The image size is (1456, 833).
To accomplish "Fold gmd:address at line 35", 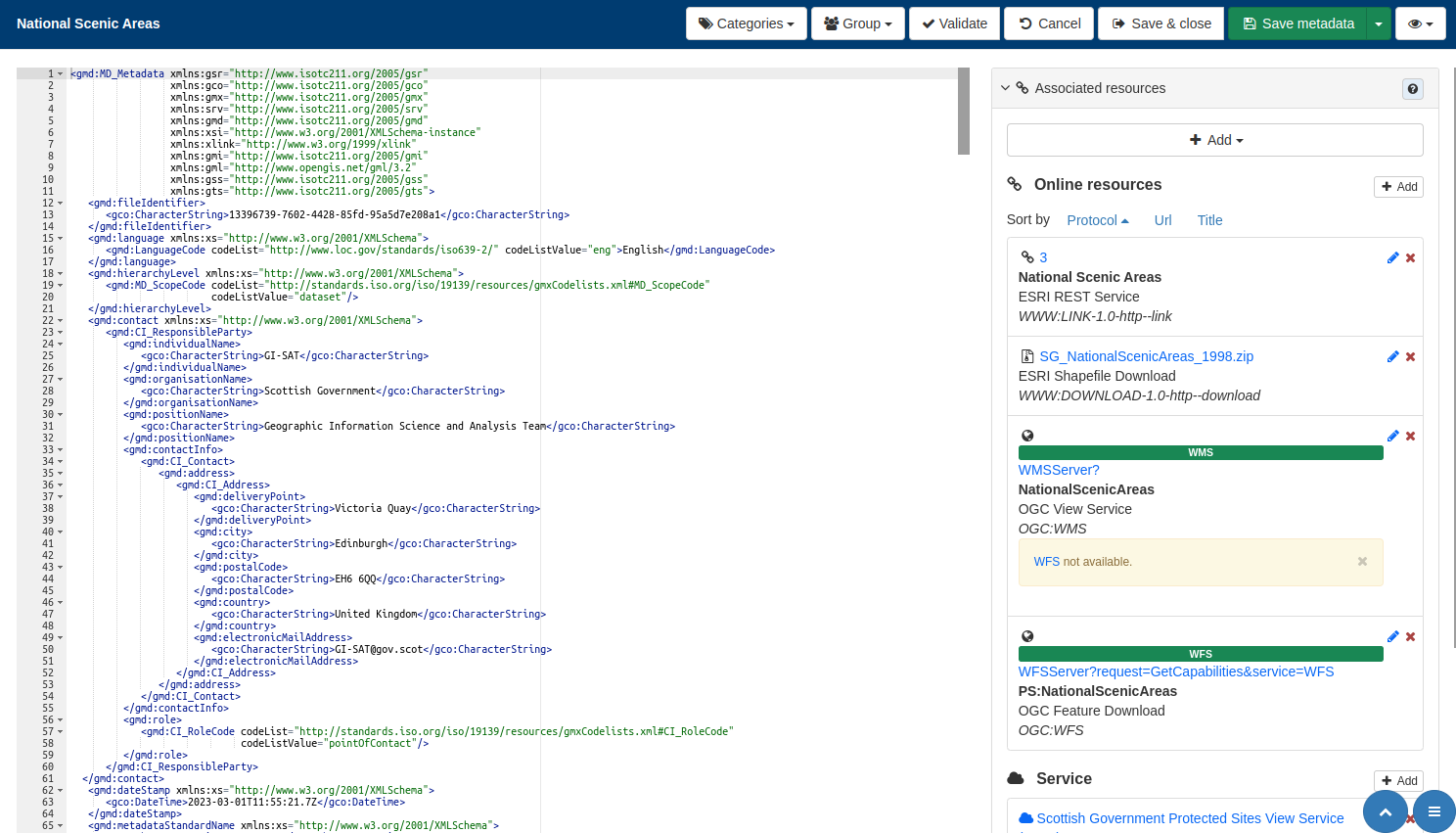I will point(60,474).
